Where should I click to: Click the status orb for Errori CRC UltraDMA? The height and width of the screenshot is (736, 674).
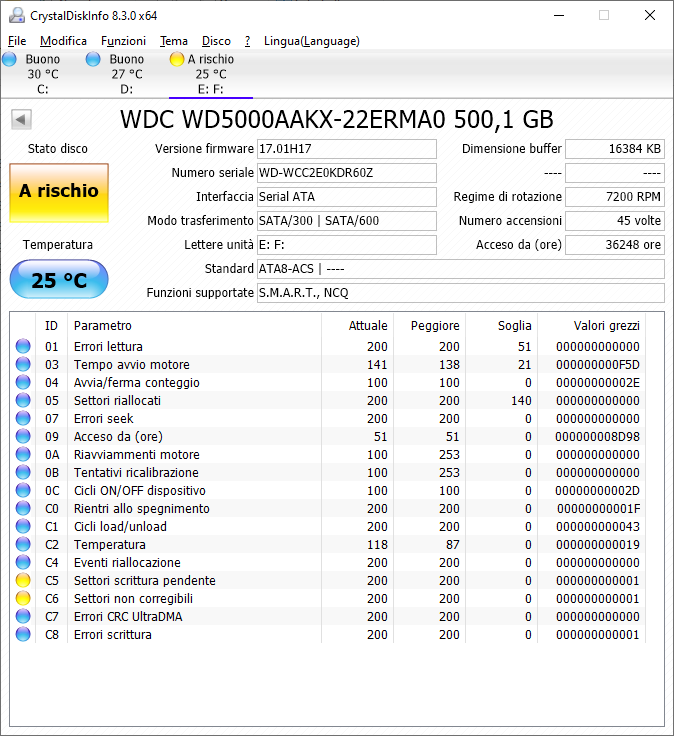pyautogui.click(x=23, y=616)
